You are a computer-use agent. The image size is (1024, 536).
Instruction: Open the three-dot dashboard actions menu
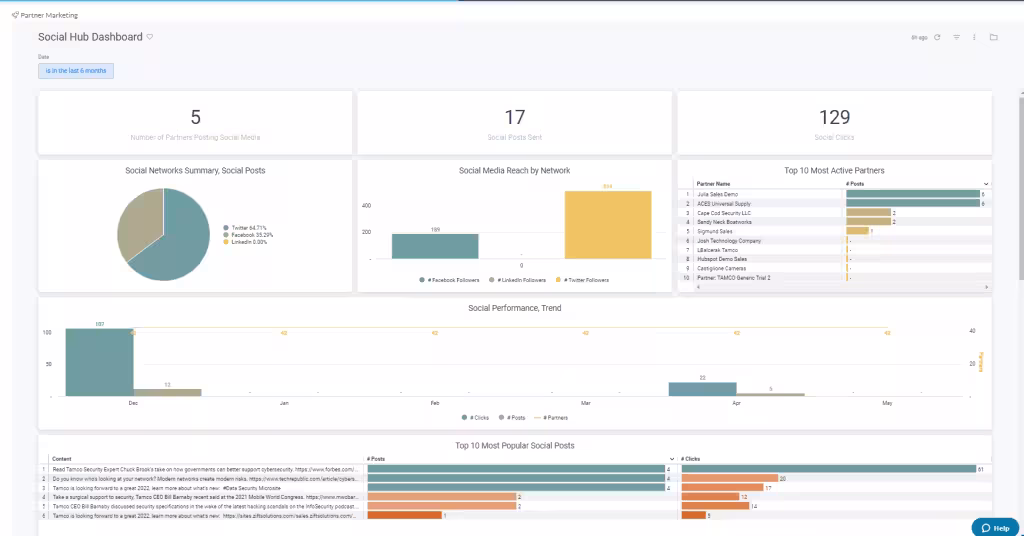pyautogui.click(x=974, y=37)
